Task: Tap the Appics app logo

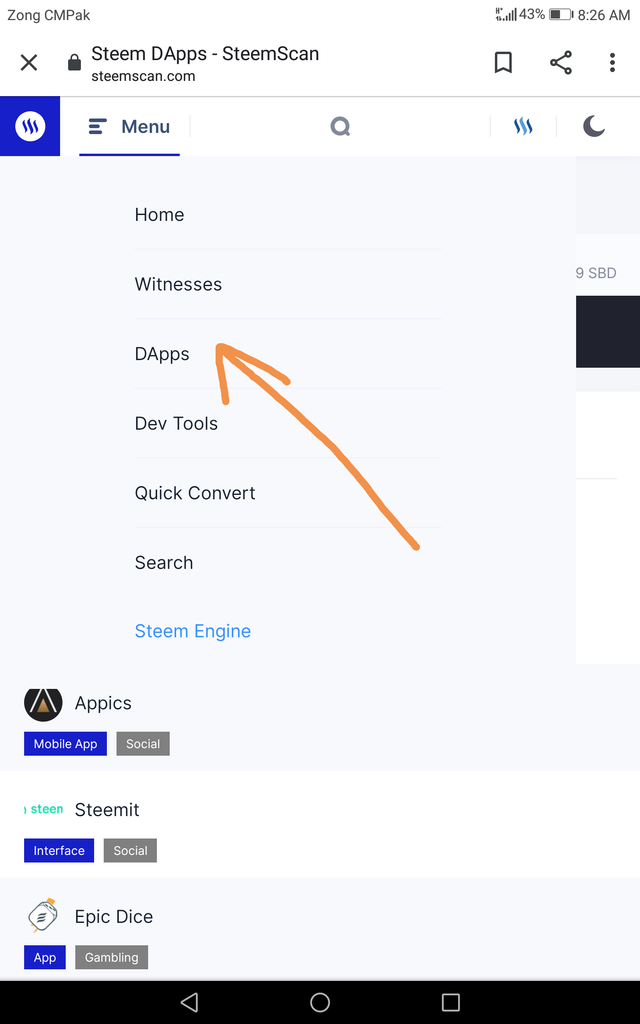Action: click(43, 704)
